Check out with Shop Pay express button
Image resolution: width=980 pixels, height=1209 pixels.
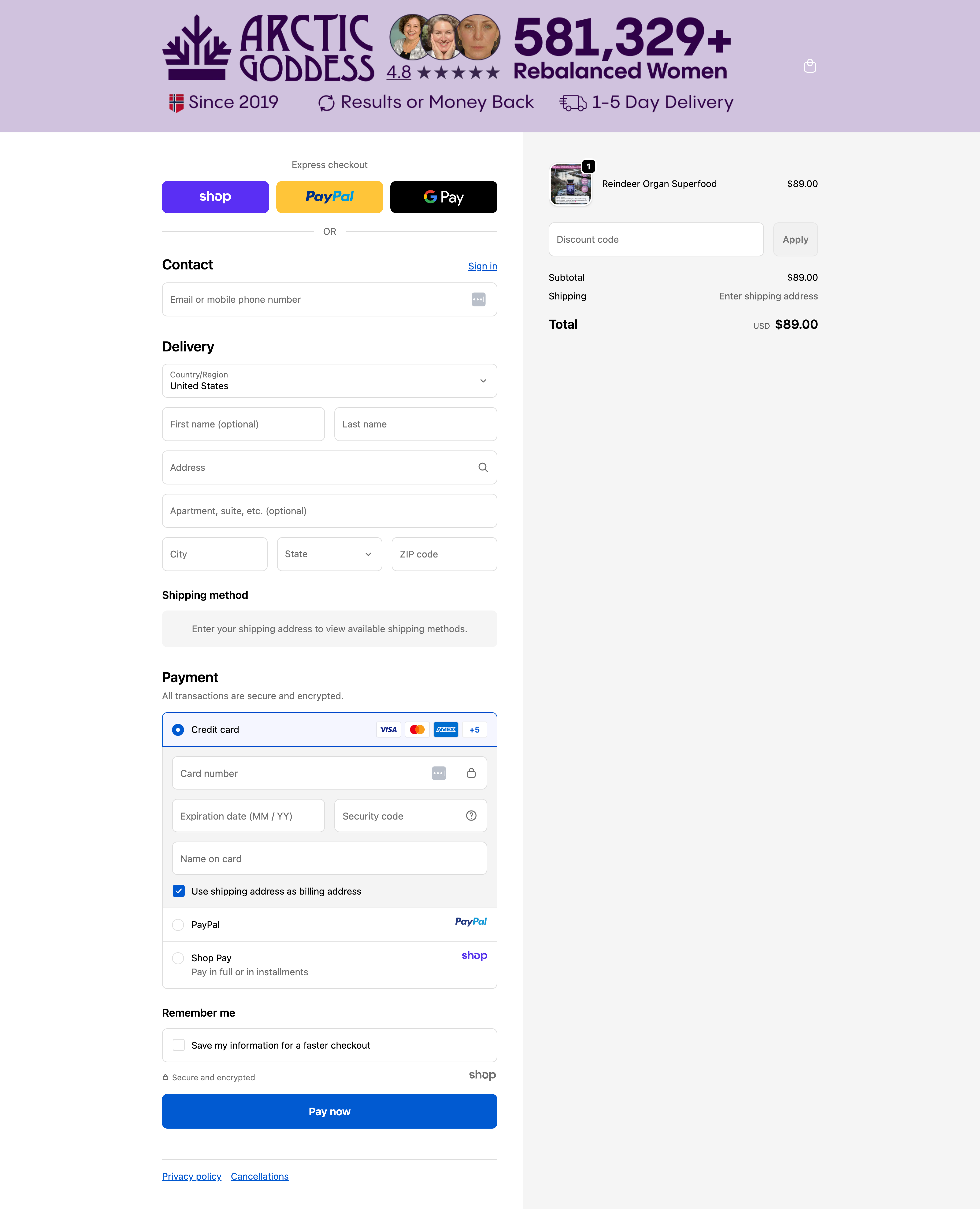[x=215, y=197]
